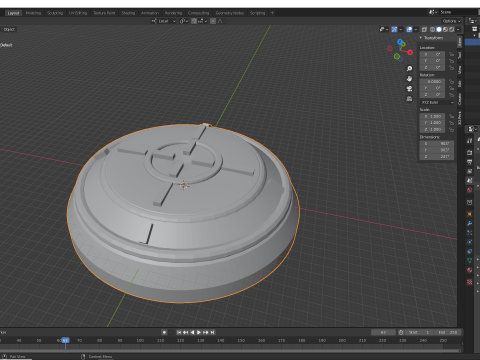The height and width of the screenshot is (360, 480).
Task: Open the Output properties tab icon
Action: click(x=469, y=162)
